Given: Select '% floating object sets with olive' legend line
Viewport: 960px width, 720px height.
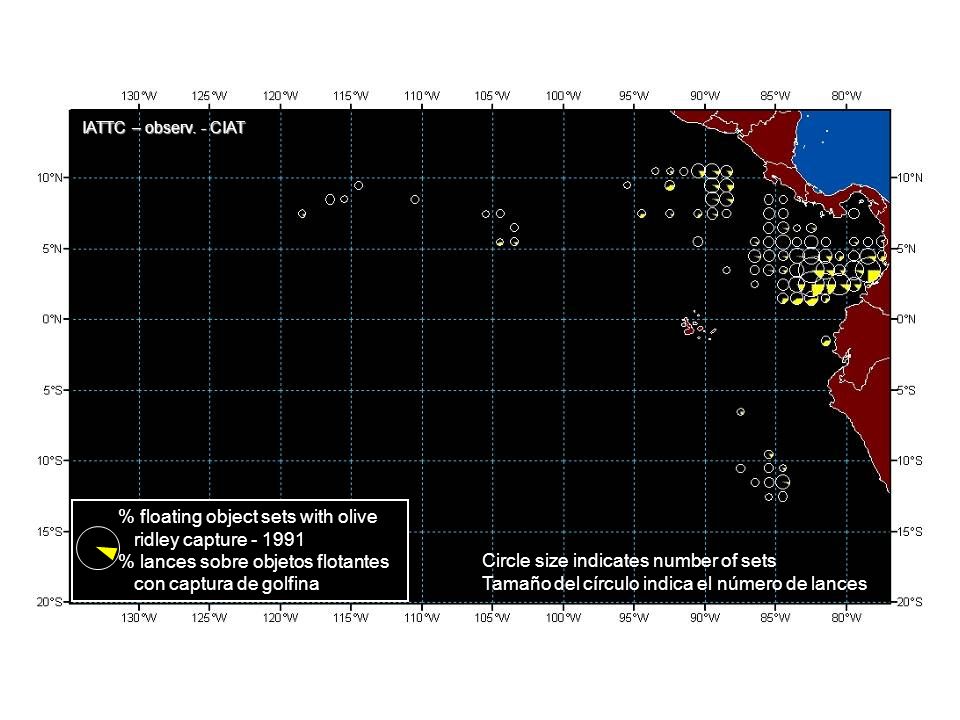Looking at the screenshot, I should point(247,517).
